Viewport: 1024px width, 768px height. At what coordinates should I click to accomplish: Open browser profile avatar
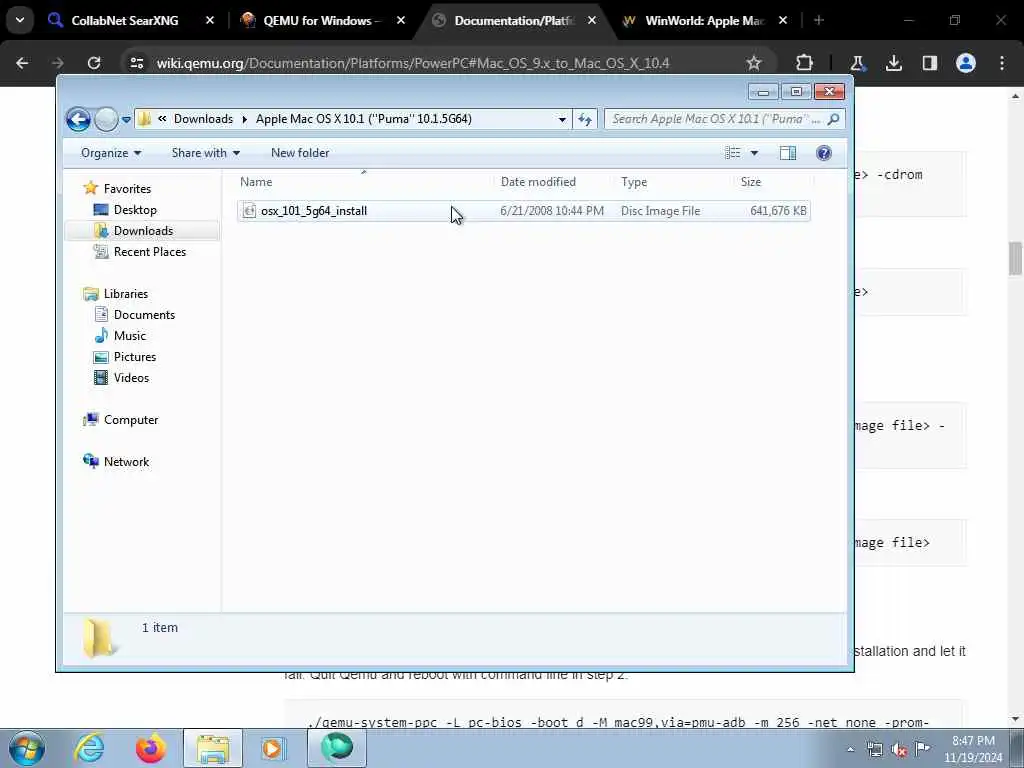966,63
